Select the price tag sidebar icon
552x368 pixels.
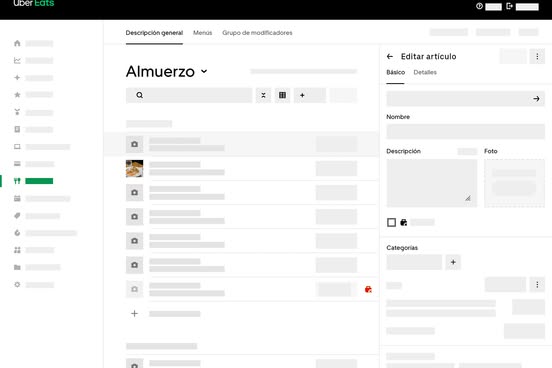(17, 216)
